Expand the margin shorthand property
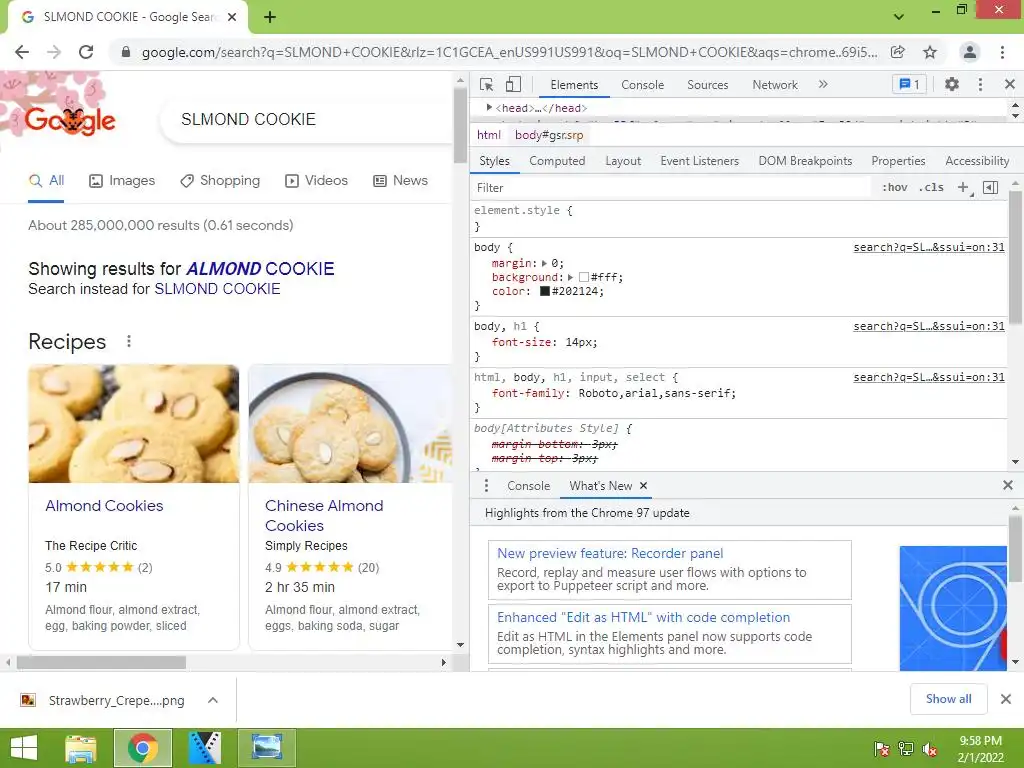This screenshot has width=1024, height=768. [x=544, y=263]
